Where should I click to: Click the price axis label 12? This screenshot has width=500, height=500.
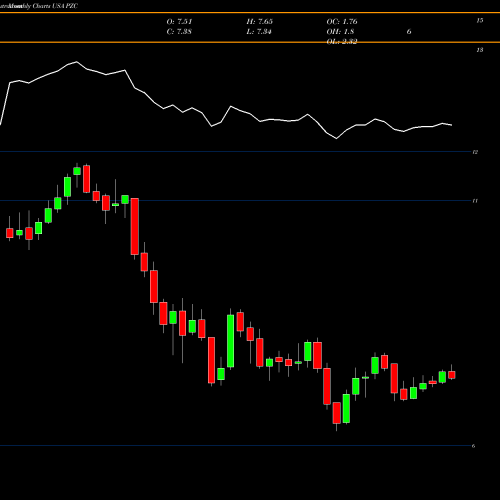pos(475,152)
